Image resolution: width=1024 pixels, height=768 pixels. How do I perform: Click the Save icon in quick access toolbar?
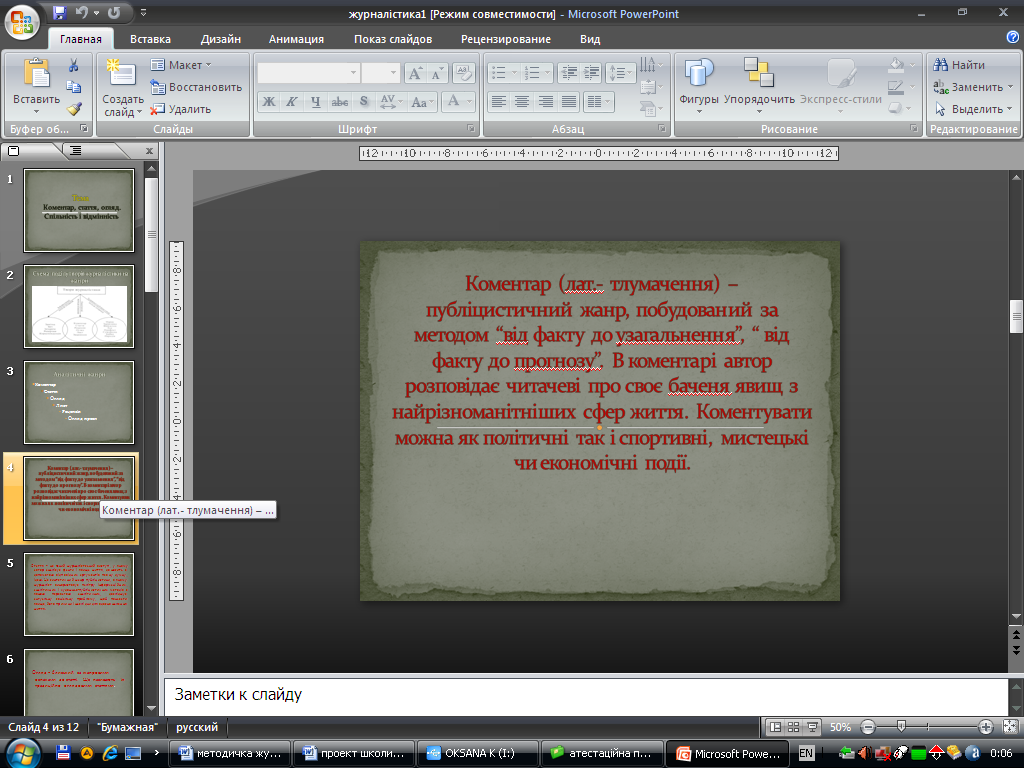(59, 14)
